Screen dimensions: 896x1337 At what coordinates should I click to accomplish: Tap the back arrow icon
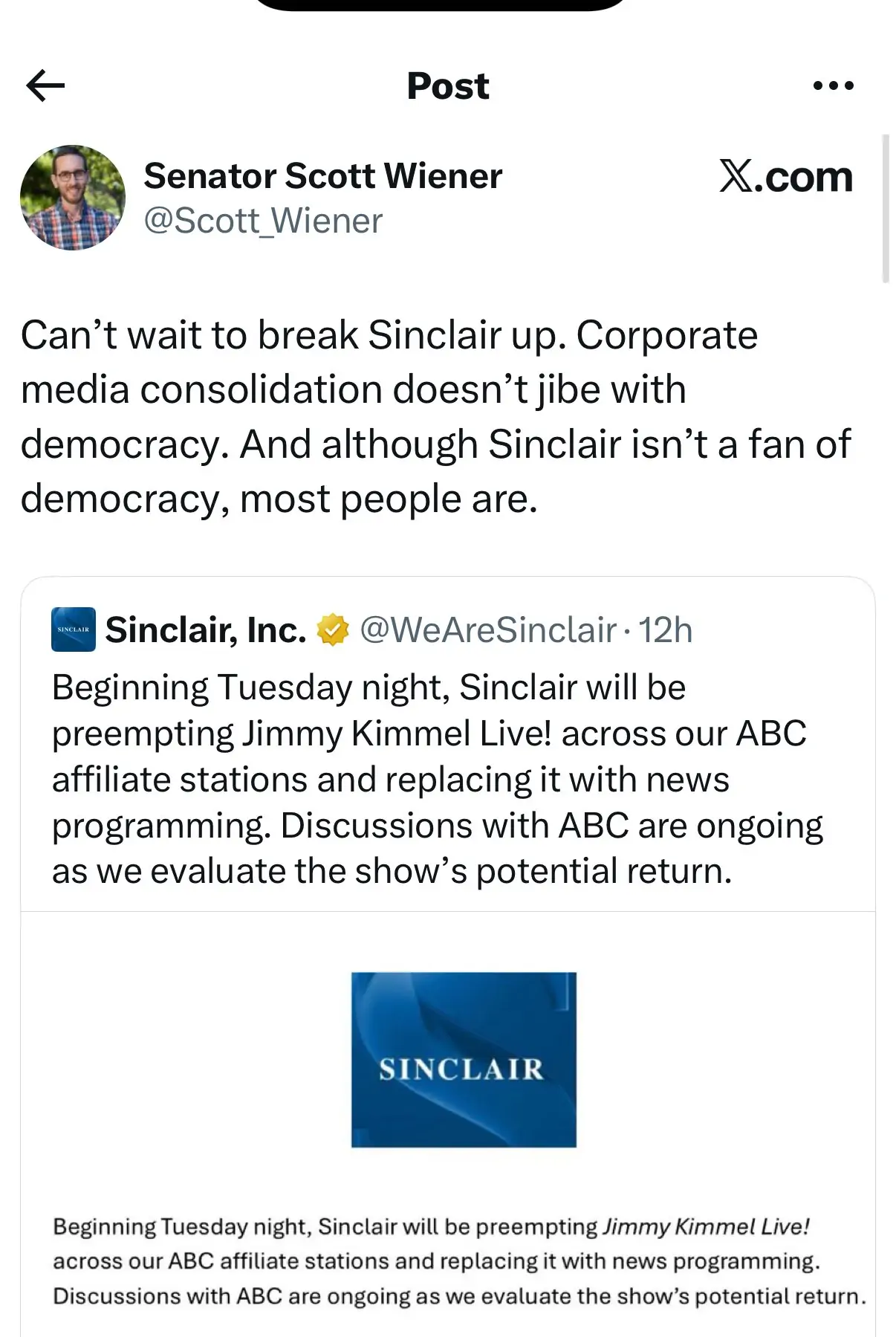tap(45, 85)
